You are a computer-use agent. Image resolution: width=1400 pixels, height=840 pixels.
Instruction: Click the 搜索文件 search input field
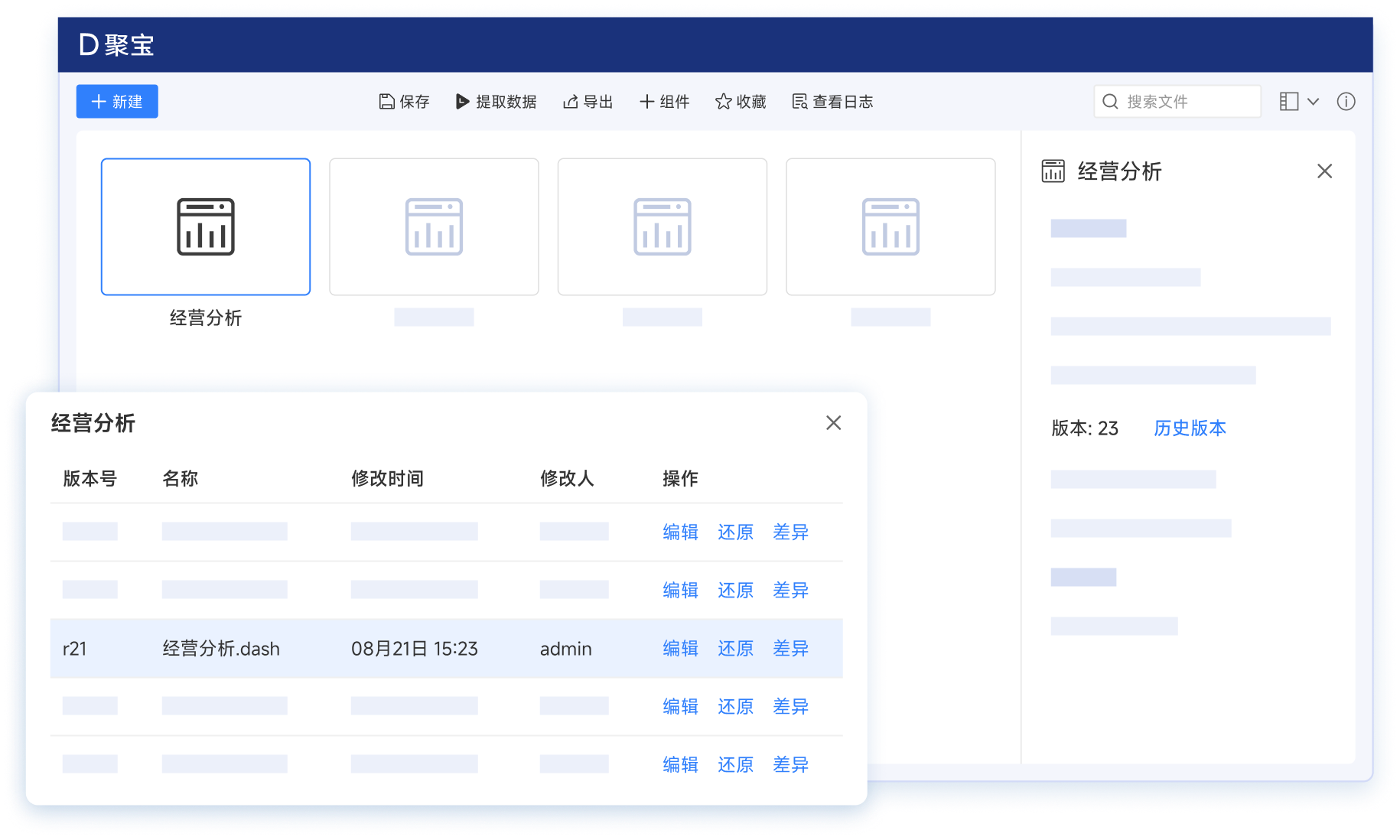click(1177, 101)
